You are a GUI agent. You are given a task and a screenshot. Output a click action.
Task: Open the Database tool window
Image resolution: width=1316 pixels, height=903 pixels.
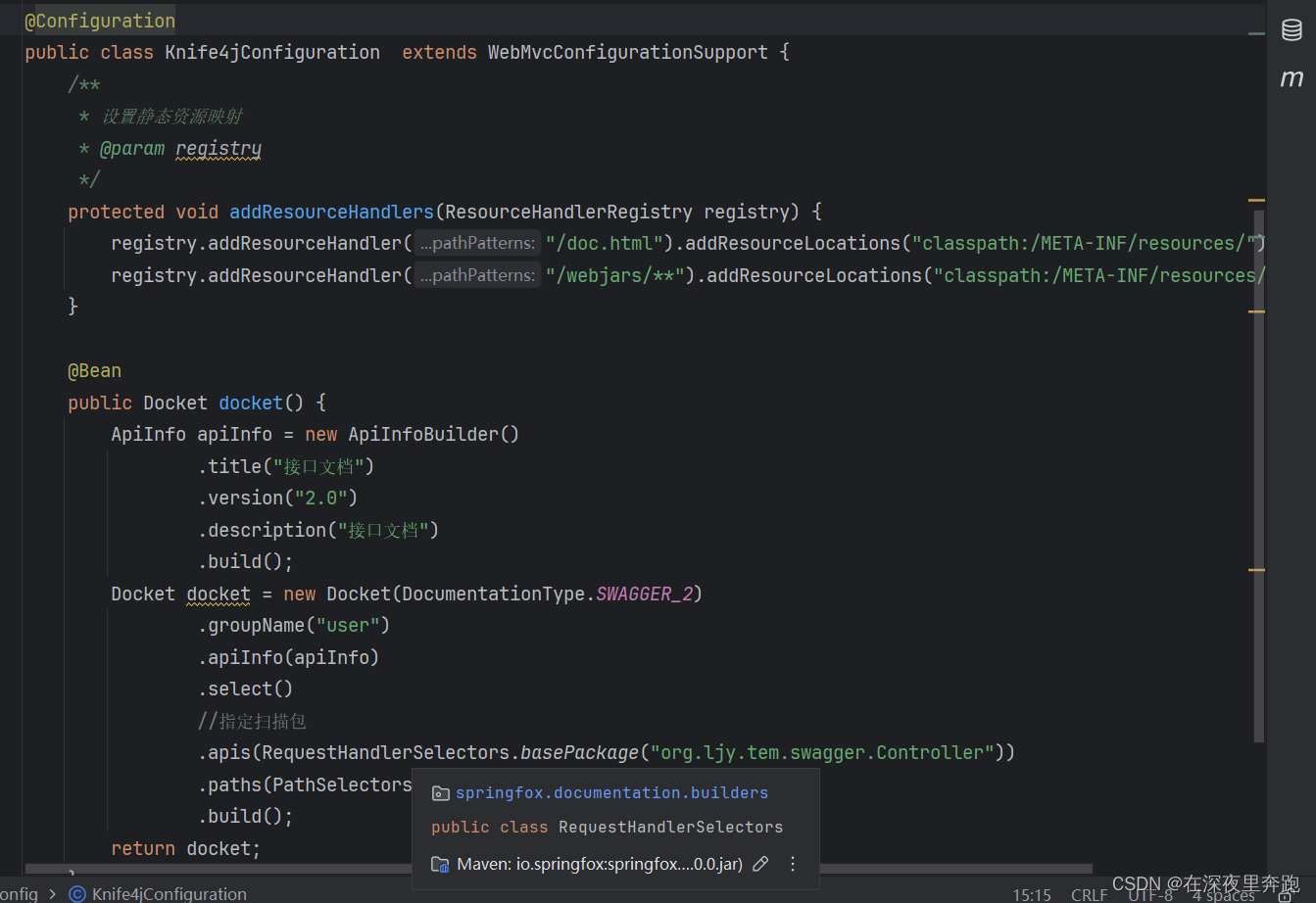pyautogui.click(x=1292, y=29)
